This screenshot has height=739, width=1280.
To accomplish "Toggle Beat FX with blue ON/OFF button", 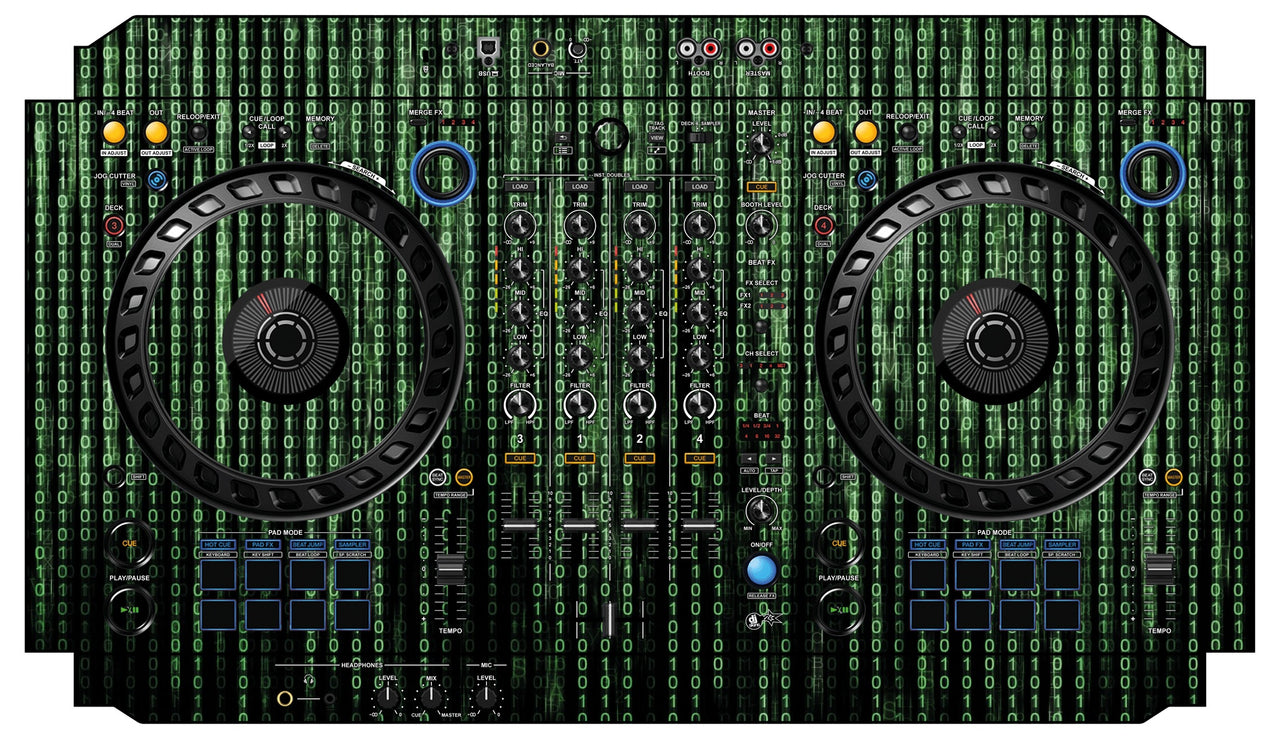I will (x=761, y=570).
